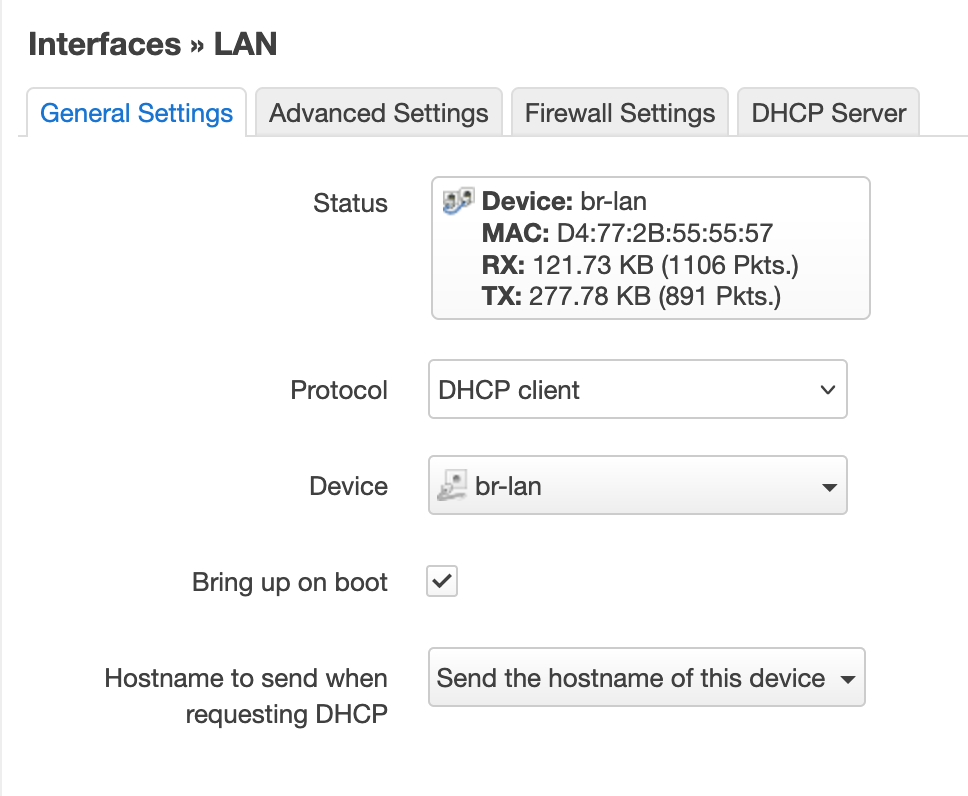Click the Status information box

click(x=651, y=248)
